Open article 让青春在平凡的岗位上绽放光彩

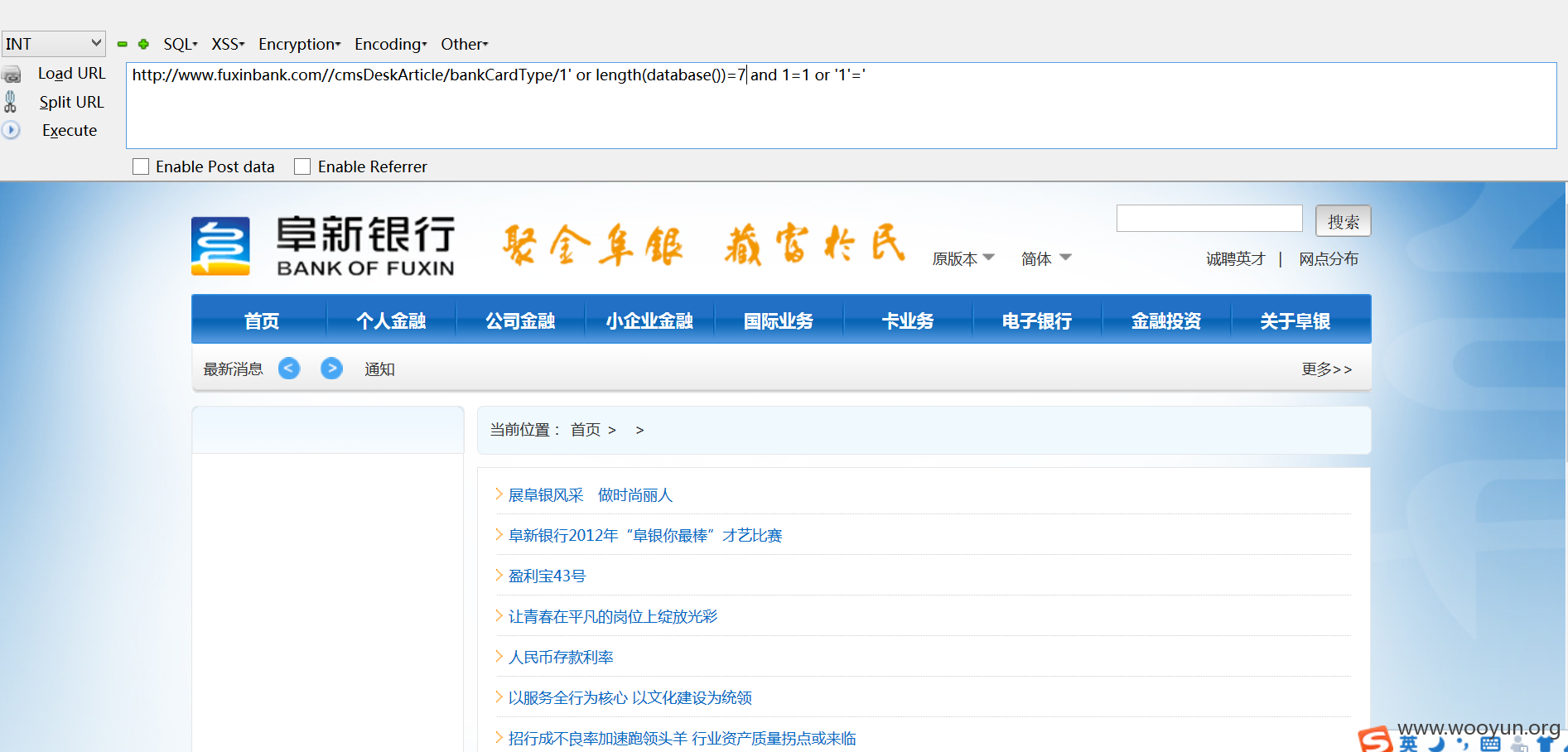click(613, 616)
